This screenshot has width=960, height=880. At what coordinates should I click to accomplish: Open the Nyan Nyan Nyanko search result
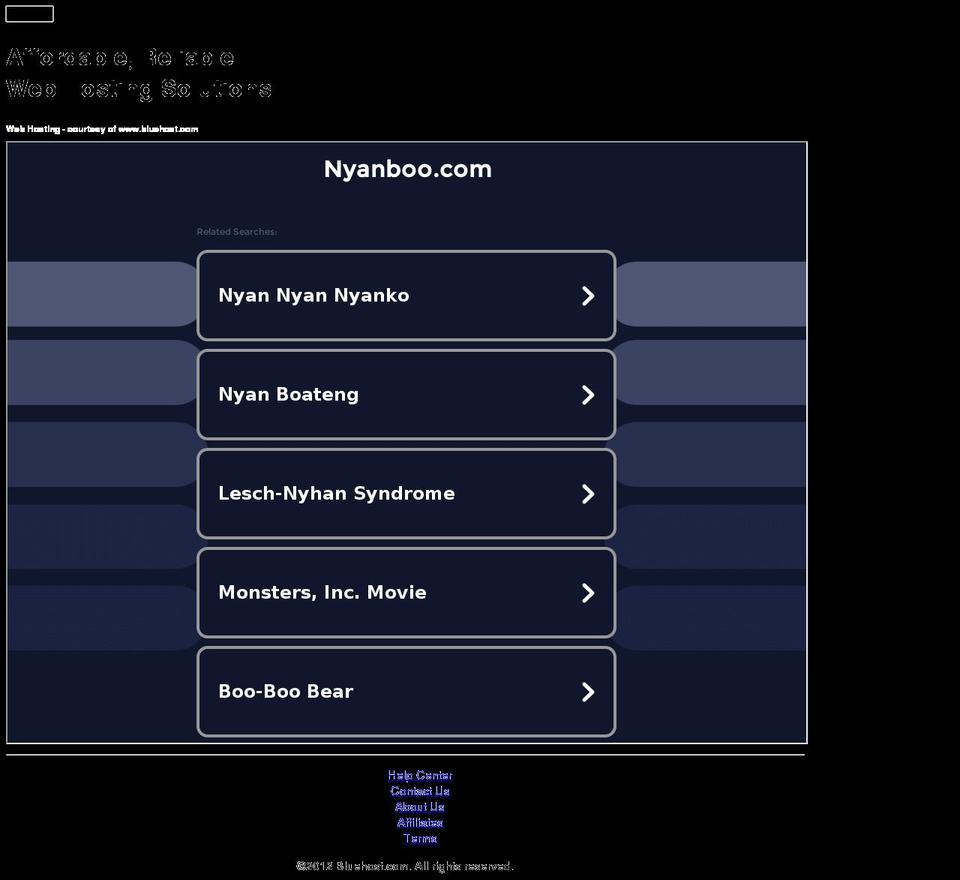[406, 295]
